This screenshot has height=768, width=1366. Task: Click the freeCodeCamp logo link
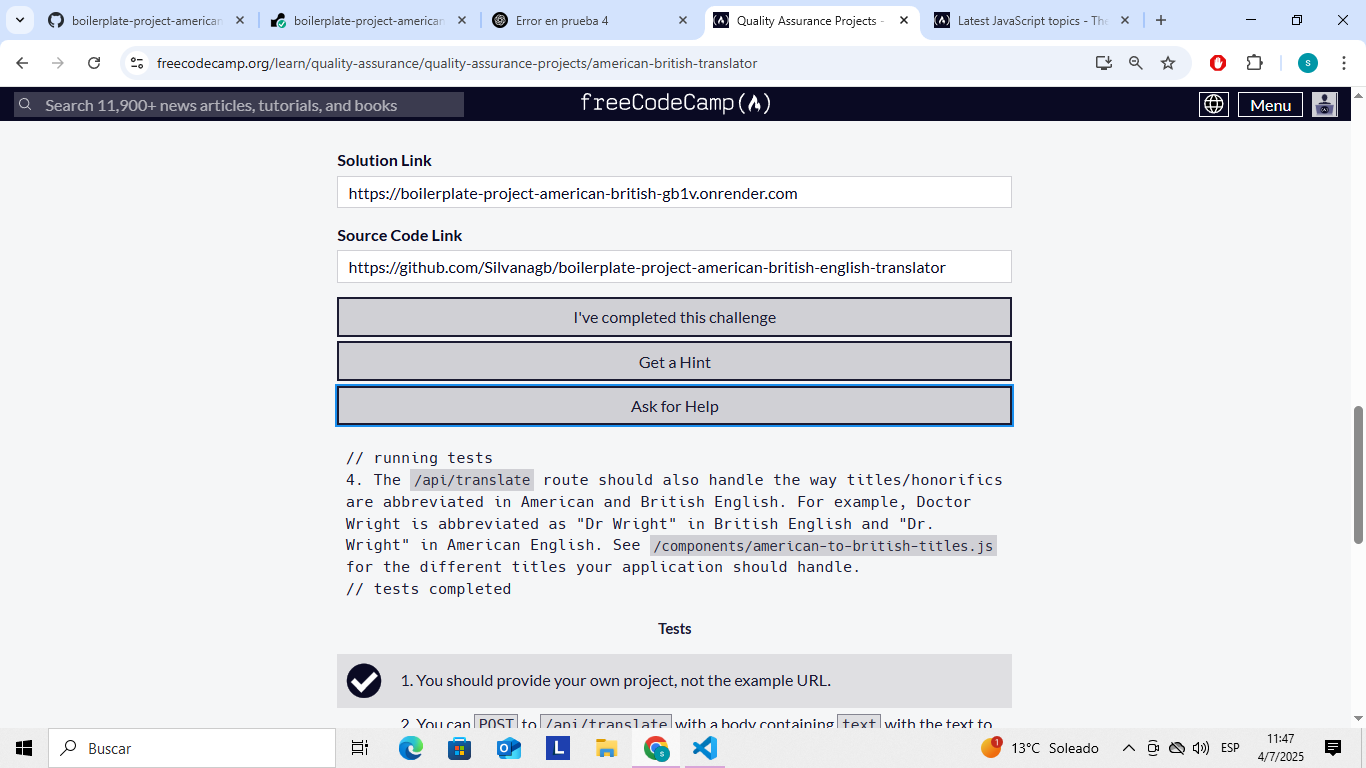point(676,104)
